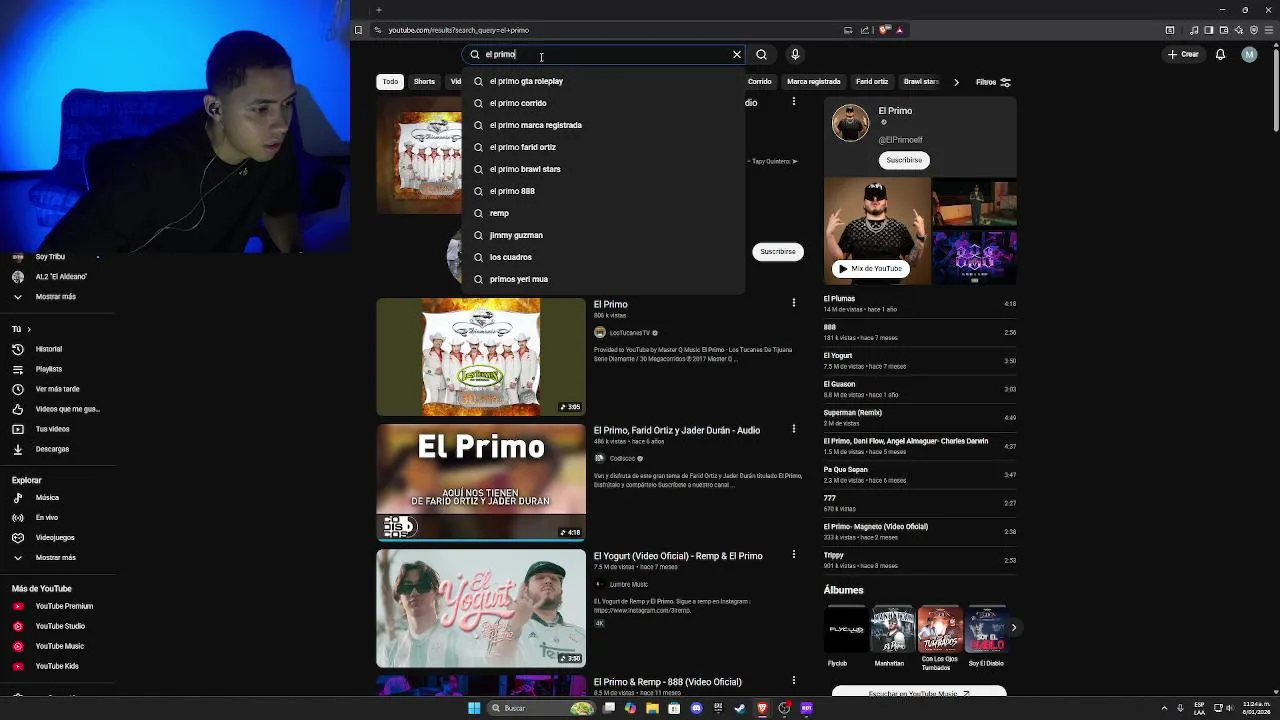Select the Corrido filter chip
This screenshot has width=1280, height=720.
click(760, 82)
